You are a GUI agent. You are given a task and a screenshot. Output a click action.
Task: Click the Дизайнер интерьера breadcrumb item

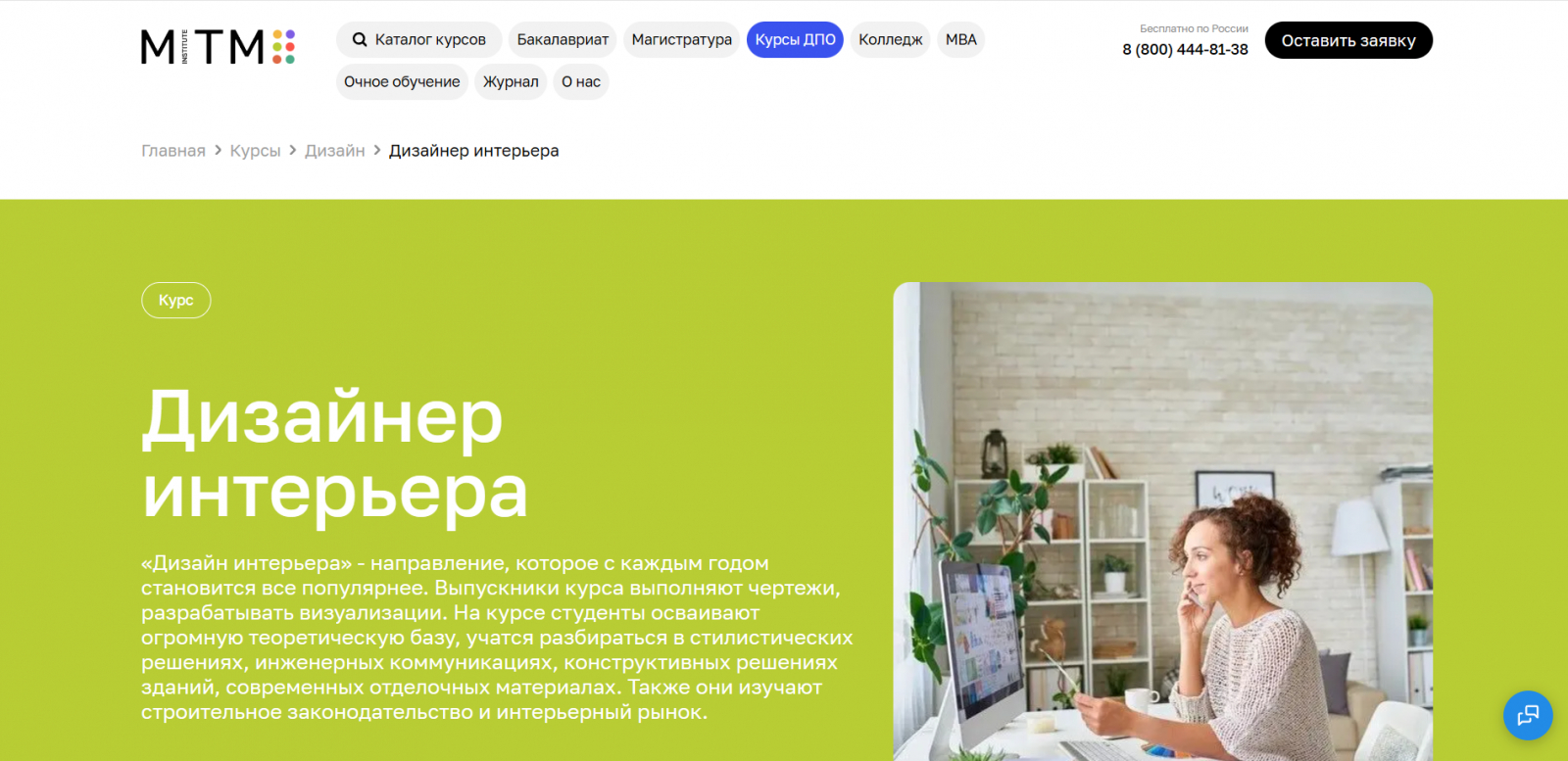point(473,151)
